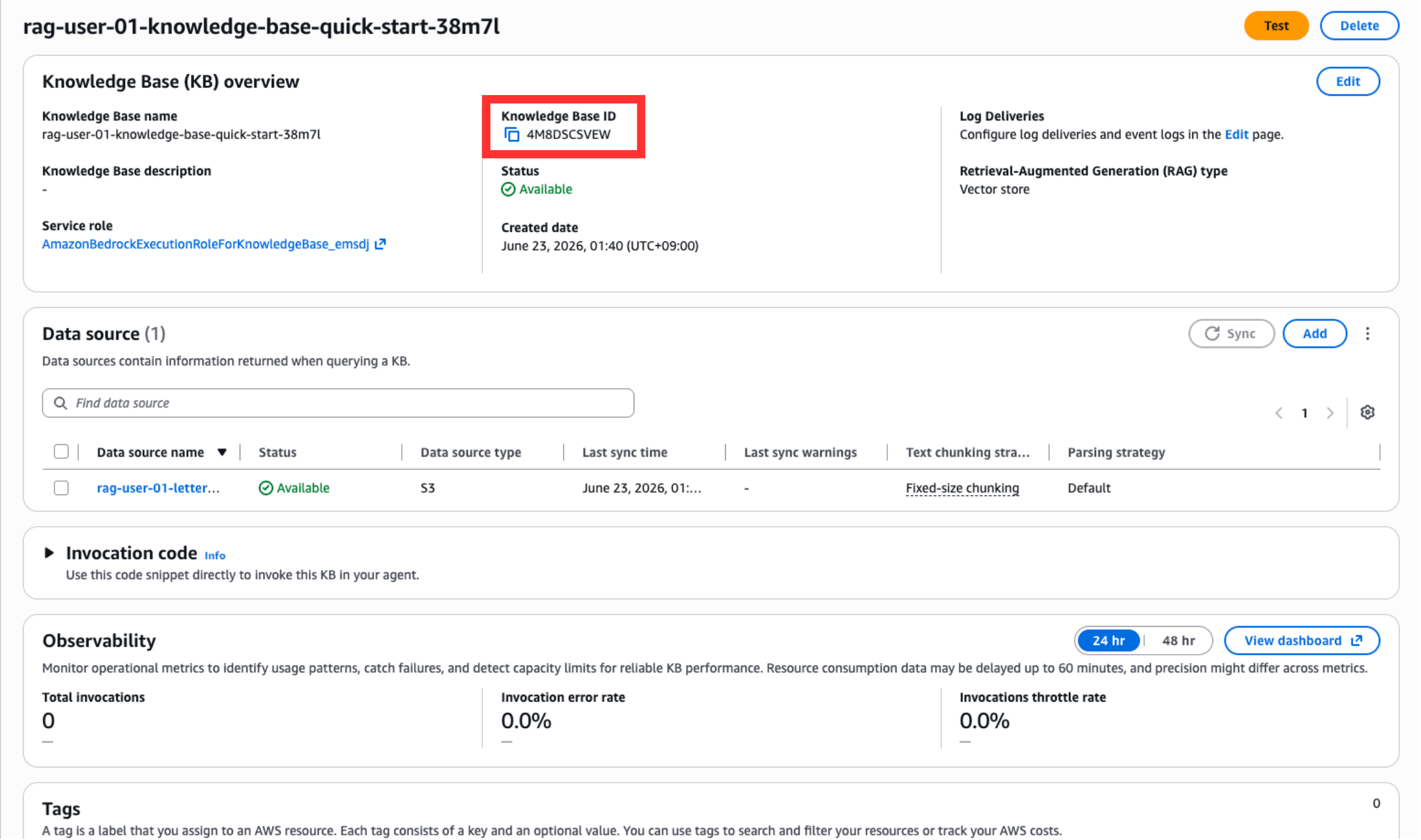Click the search magnifier in Find data source

(60, 404)
